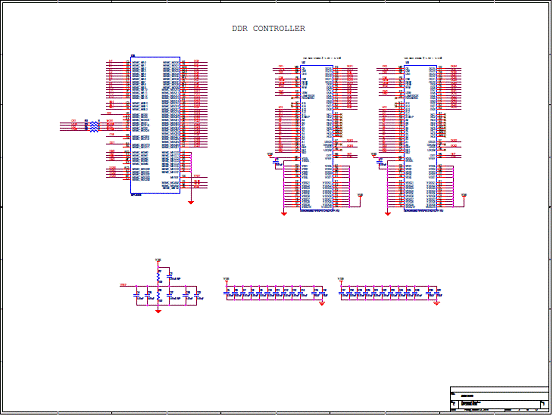Screen dimensions: 553x416
Task: Select the middle DDR memory chip symbol
Action: [316, 138]
